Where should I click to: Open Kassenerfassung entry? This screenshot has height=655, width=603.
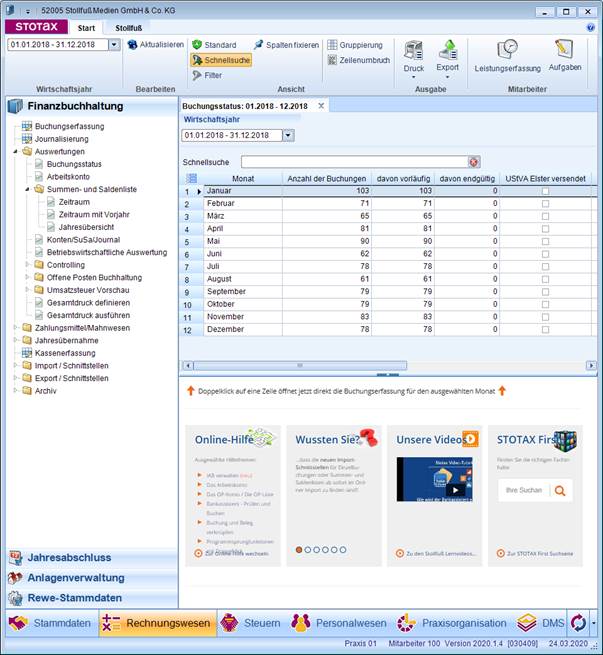click(65, 353)
